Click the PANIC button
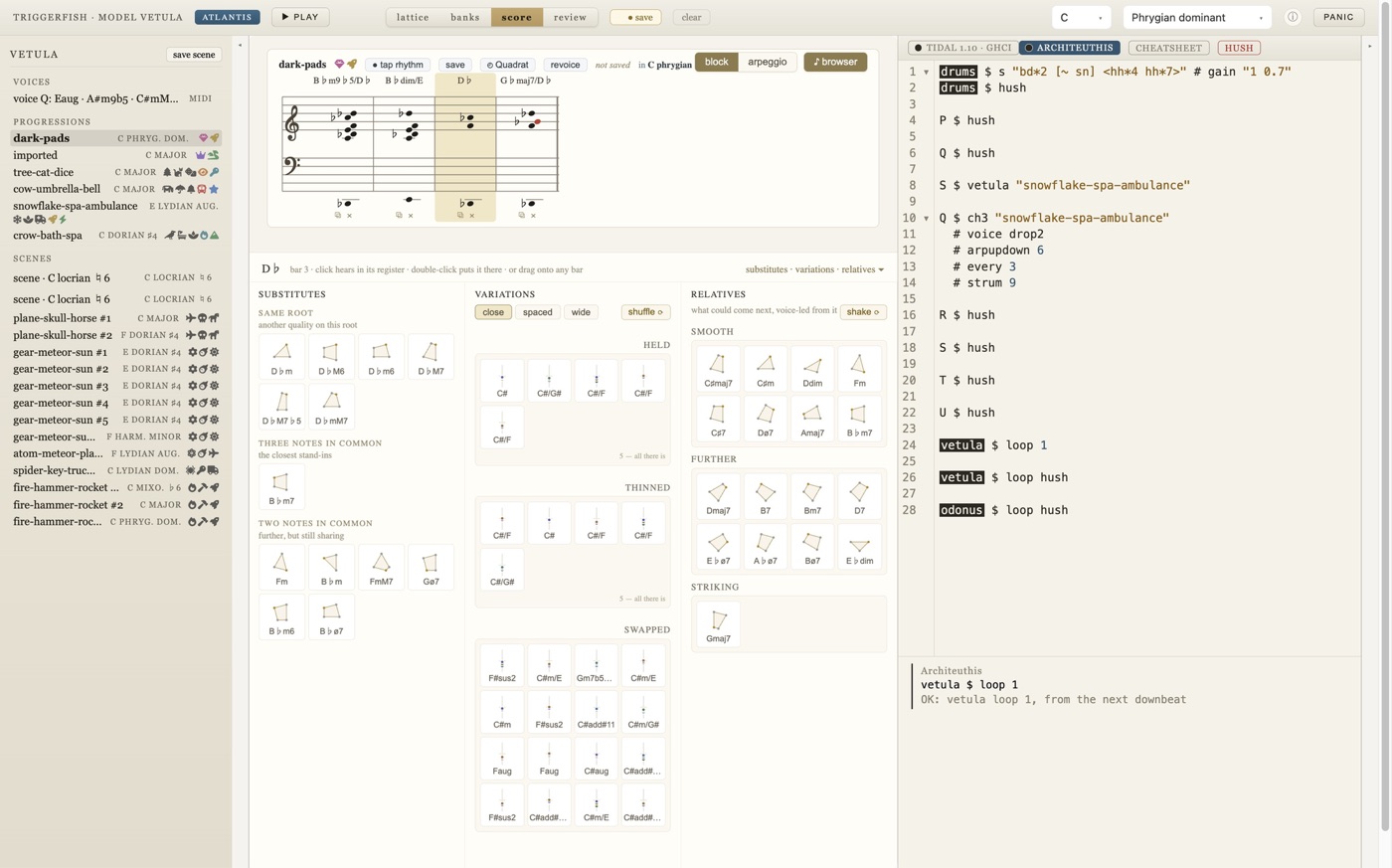The image size is (1392, 868). (1338, 17)
